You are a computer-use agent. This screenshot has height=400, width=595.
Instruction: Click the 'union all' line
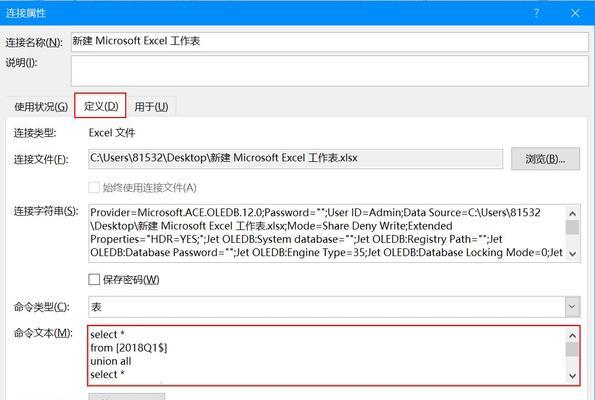(x=110, y=361)
